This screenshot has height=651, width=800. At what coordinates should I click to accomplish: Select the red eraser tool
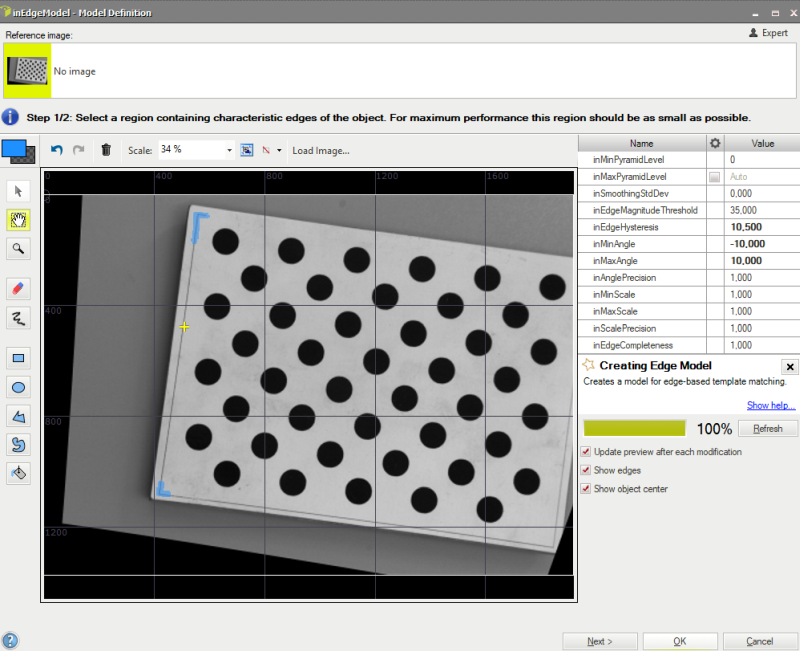point(18,289)
